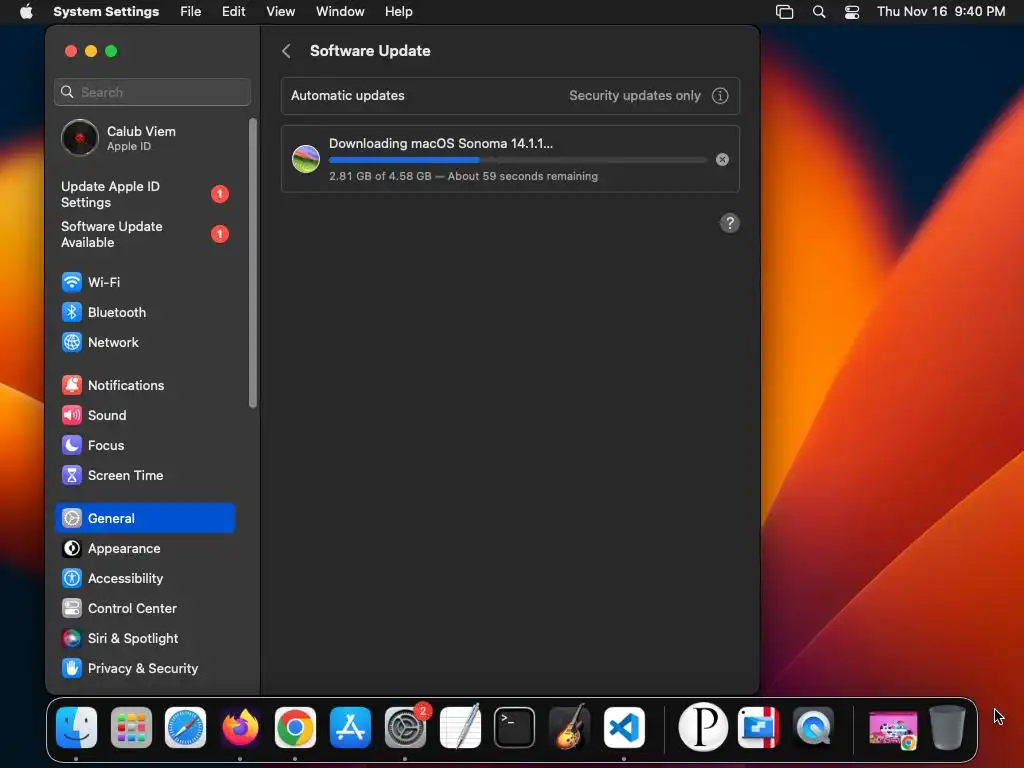1024x768 pixels.
Task: Open the blue-window app icon left of QuickTime in the Dock
Action: [758, 728]
